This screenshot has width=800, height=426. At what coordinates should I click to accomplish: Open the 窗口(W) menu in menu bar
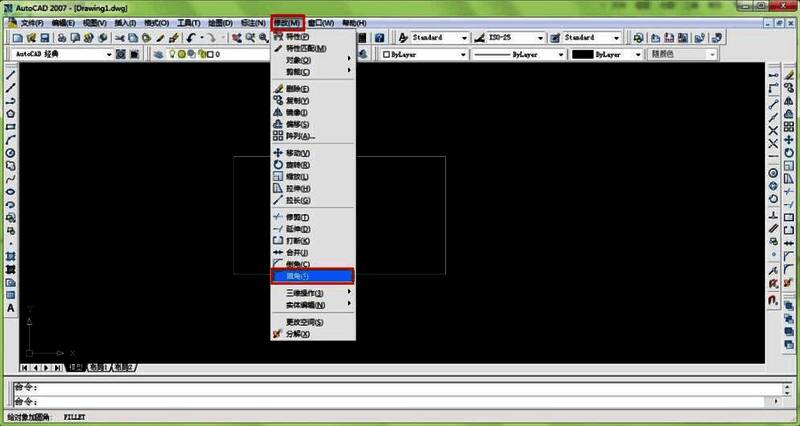[x=321, y=21]
